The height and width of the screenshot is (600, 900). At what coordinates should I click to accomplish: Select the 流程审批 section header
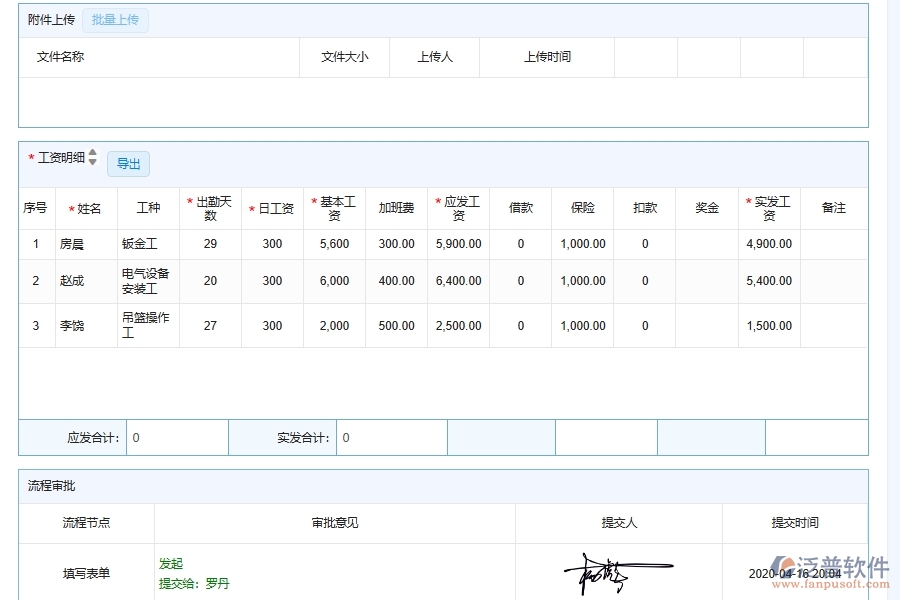point(49,487)
